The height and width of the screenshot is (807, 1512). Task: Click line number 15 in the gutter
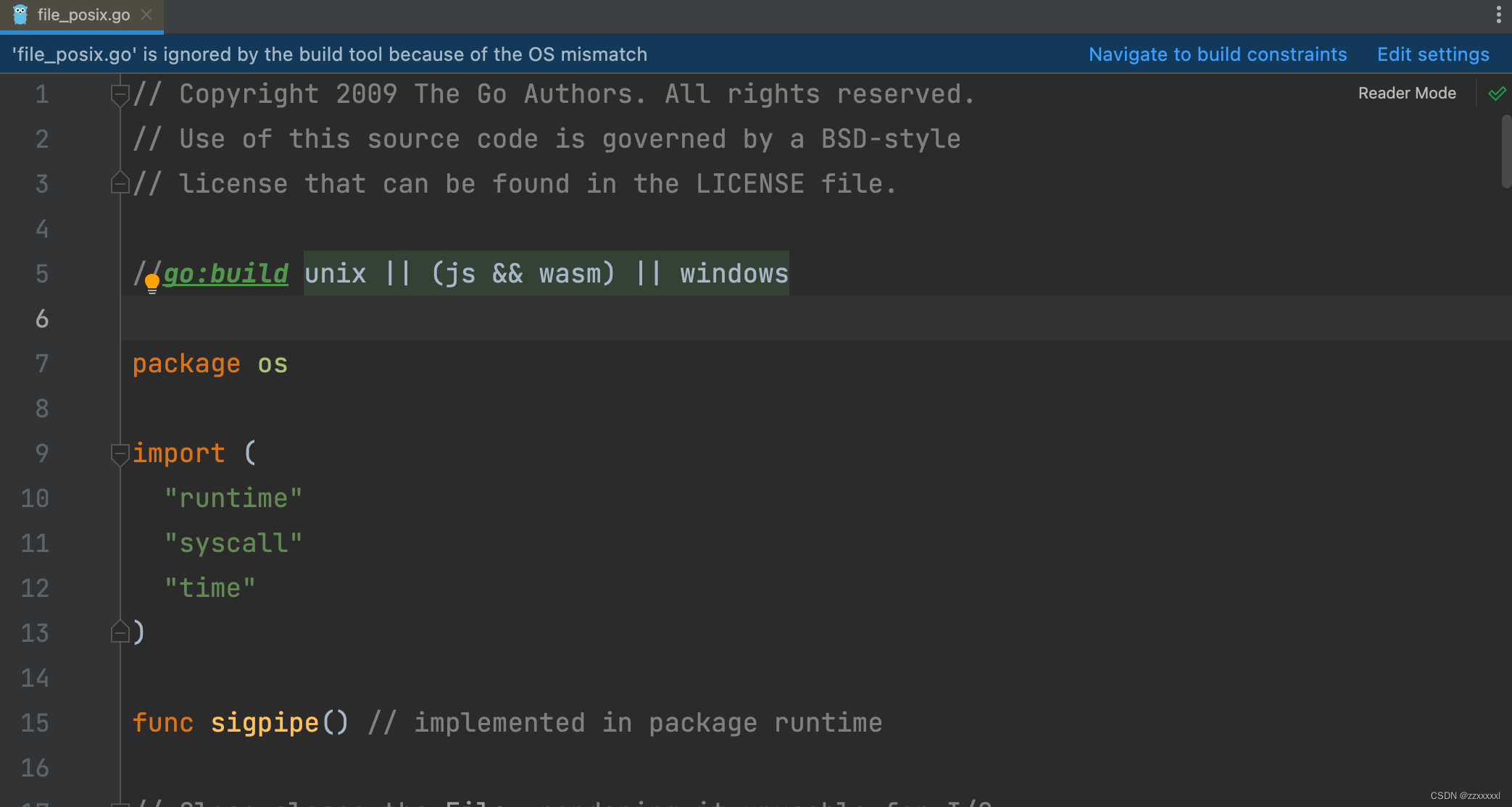click(35, 723)
